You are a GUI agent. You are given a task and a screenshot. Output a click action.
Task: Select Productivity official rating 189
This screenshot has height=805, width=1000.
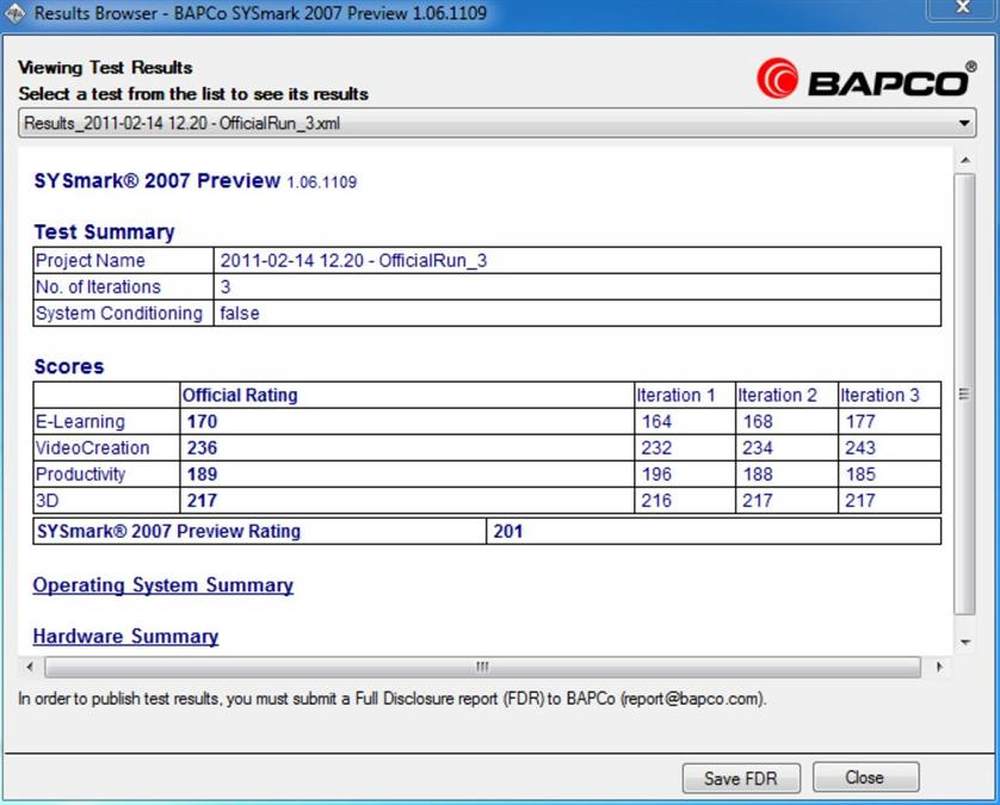coord(202,474)
